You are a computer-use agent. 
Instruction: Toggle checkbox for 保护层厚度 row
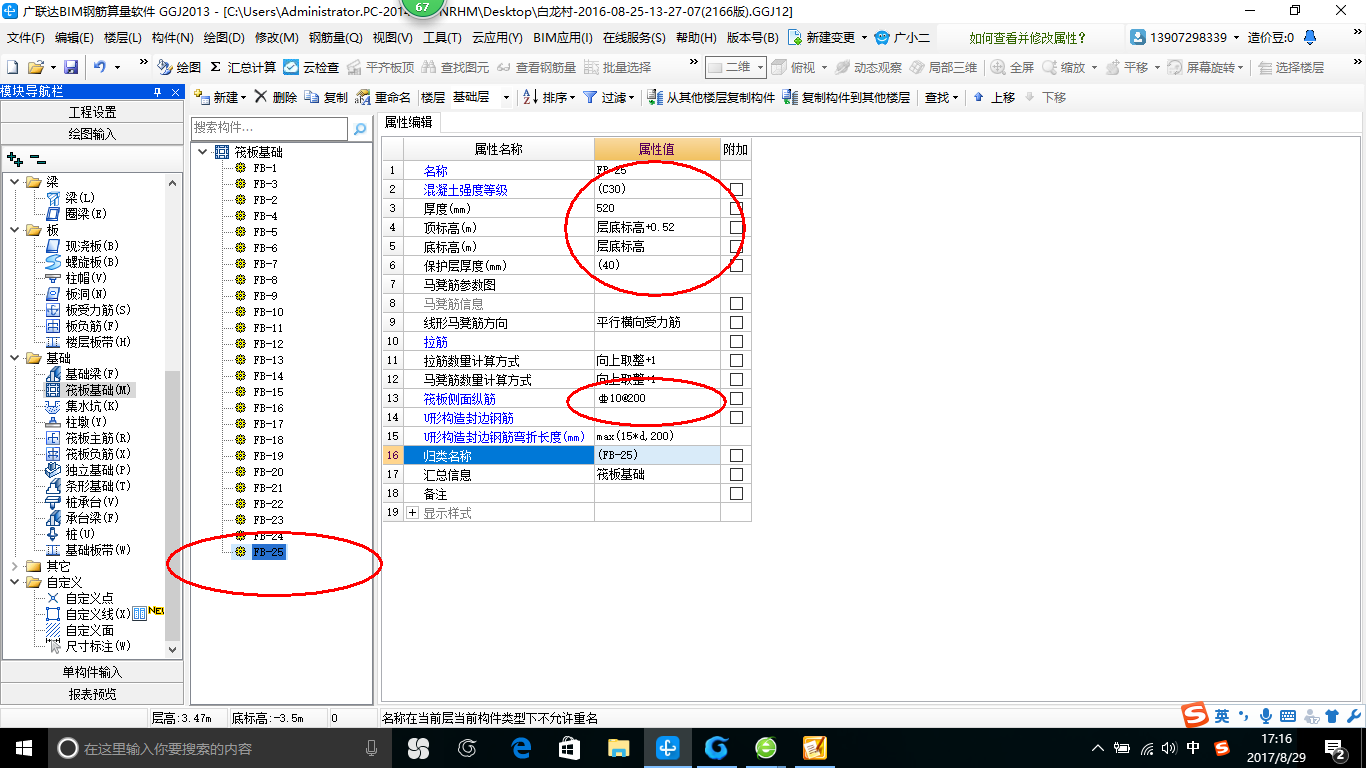tap(736, 265)
